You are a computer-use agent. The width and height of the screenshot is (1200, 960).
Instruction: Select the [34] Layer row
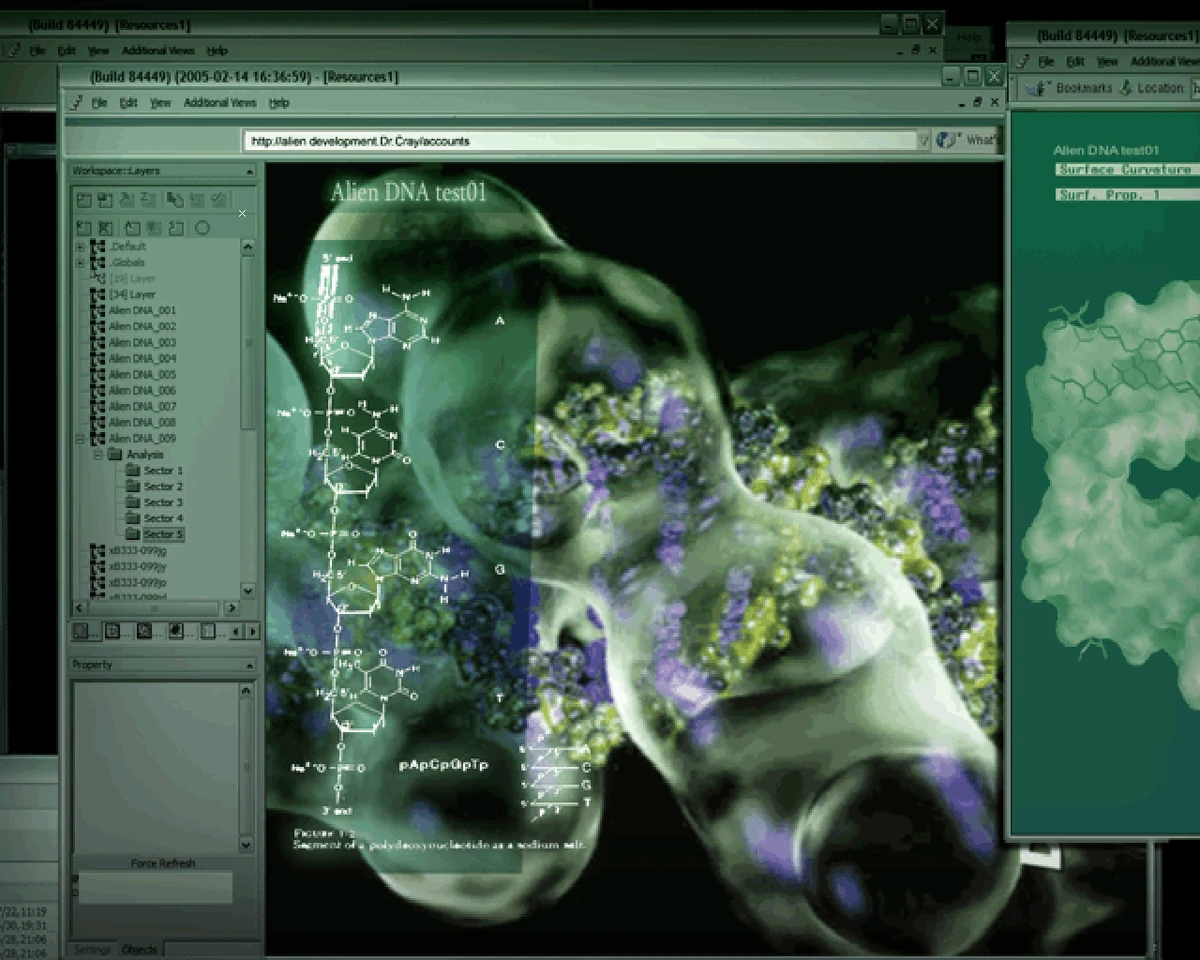[x=132, y=295]
